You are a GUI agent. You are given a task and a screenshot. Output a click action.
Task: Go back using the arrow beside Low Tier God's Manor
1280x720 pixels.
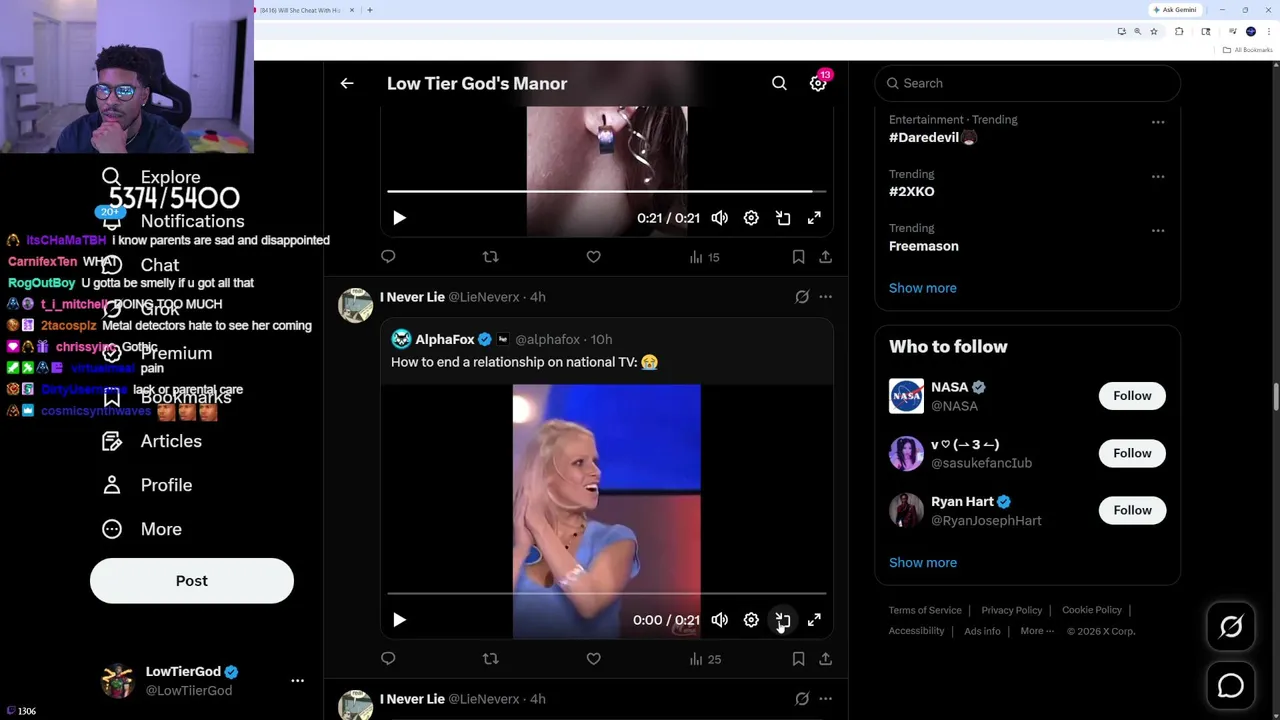click(347, 84)
